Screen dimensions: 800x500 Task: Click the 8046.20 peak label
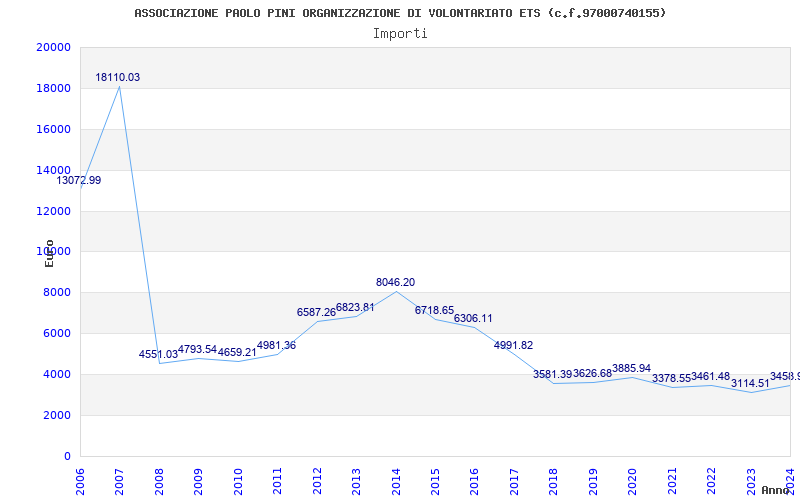pyautogui.click(x=395, y=282)
